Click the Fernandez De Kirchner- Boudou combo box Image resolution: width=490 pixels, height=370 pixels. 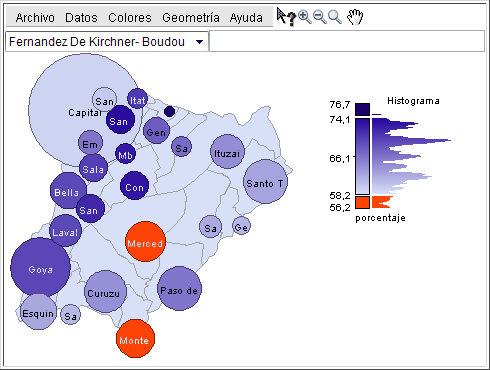pos(107,42)
